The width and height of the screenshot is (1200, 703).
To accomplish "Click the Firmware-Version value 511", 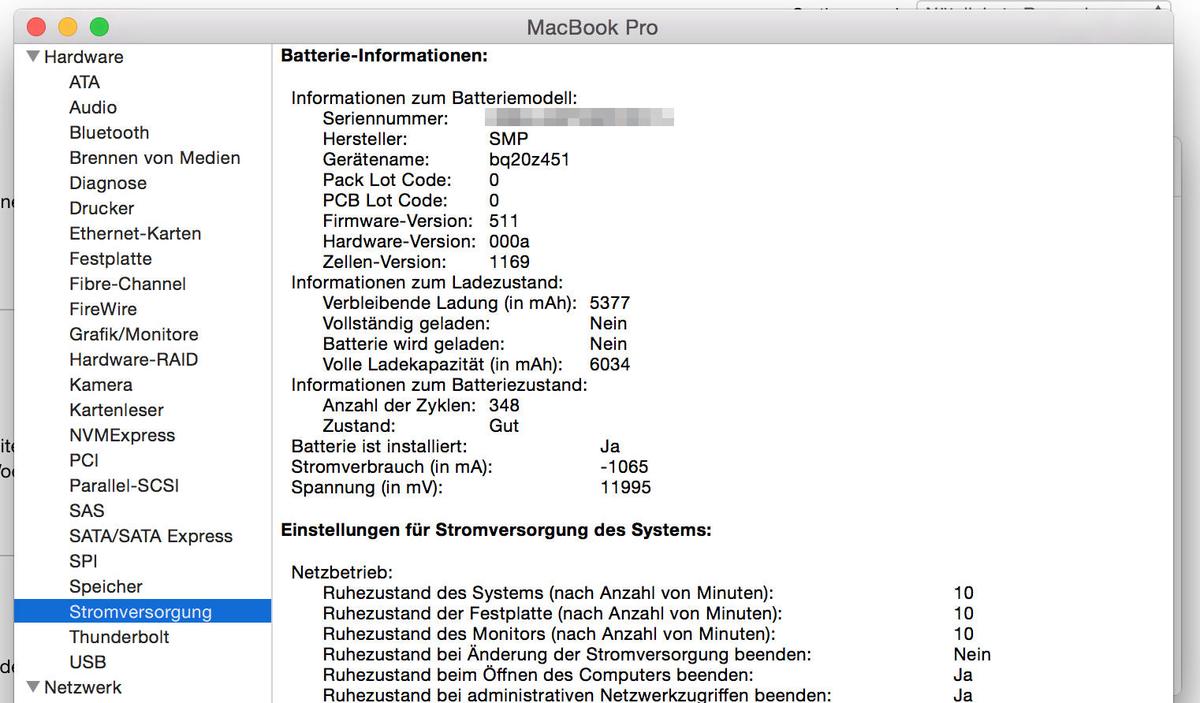I will tap(504, 221).
